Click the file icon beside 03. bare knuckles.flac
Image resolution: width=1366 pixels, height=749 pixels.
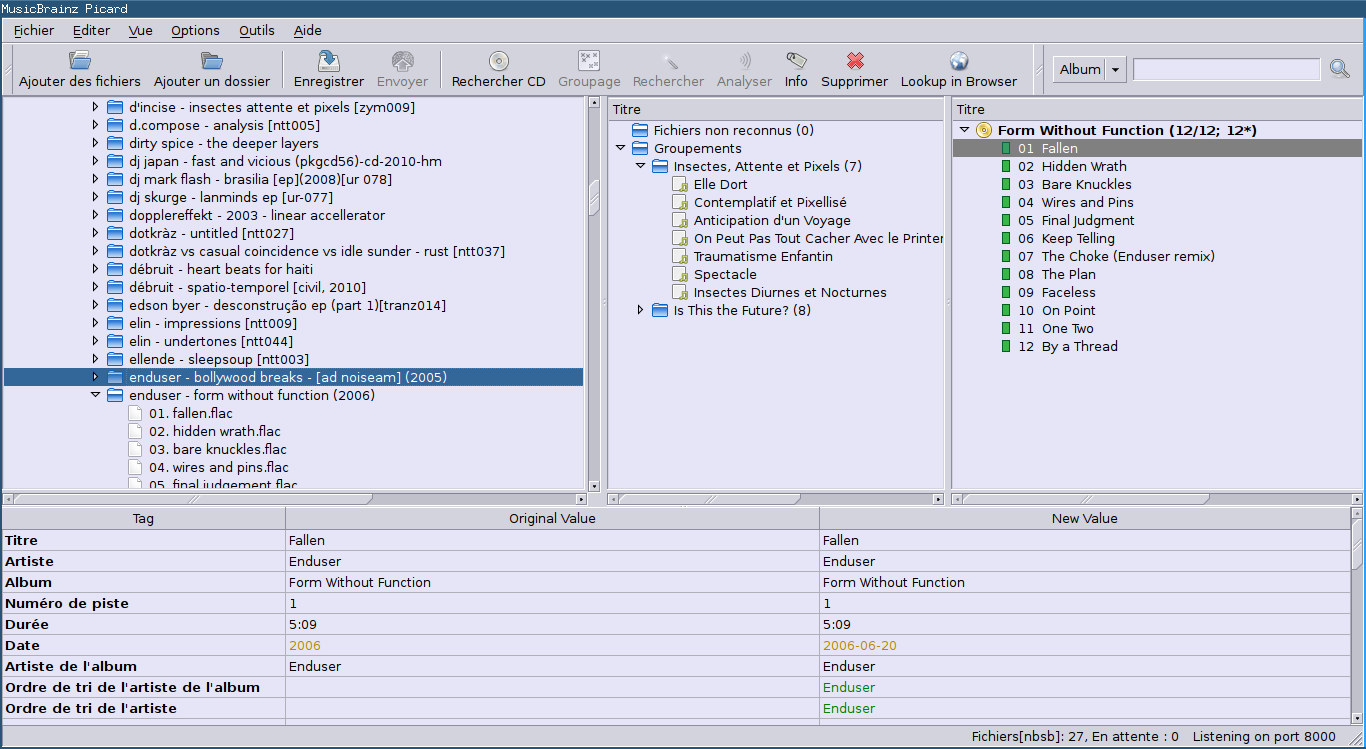tap(136, 449)
